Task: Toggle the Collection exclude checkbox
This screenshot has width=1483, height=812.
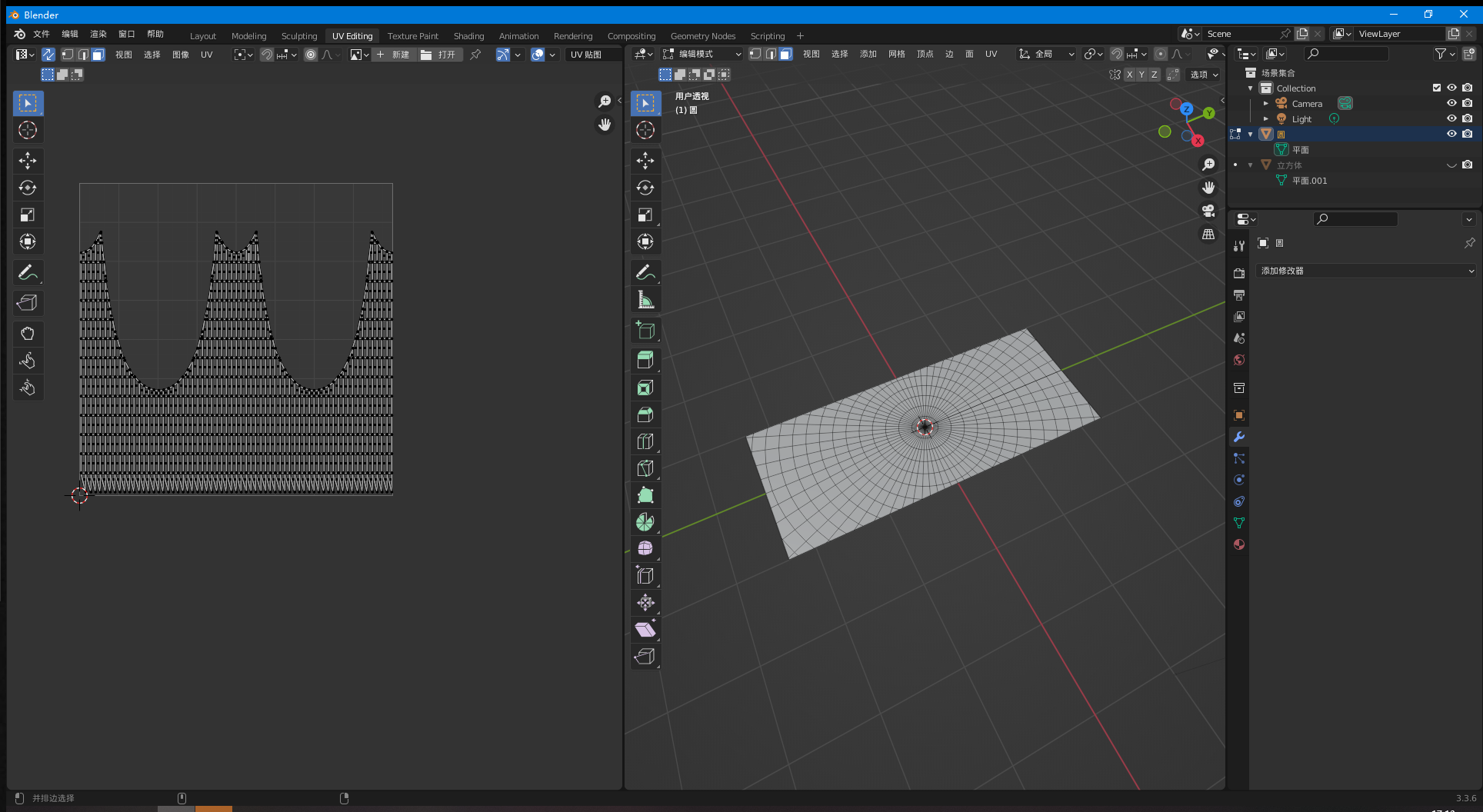Action: 1436,88
